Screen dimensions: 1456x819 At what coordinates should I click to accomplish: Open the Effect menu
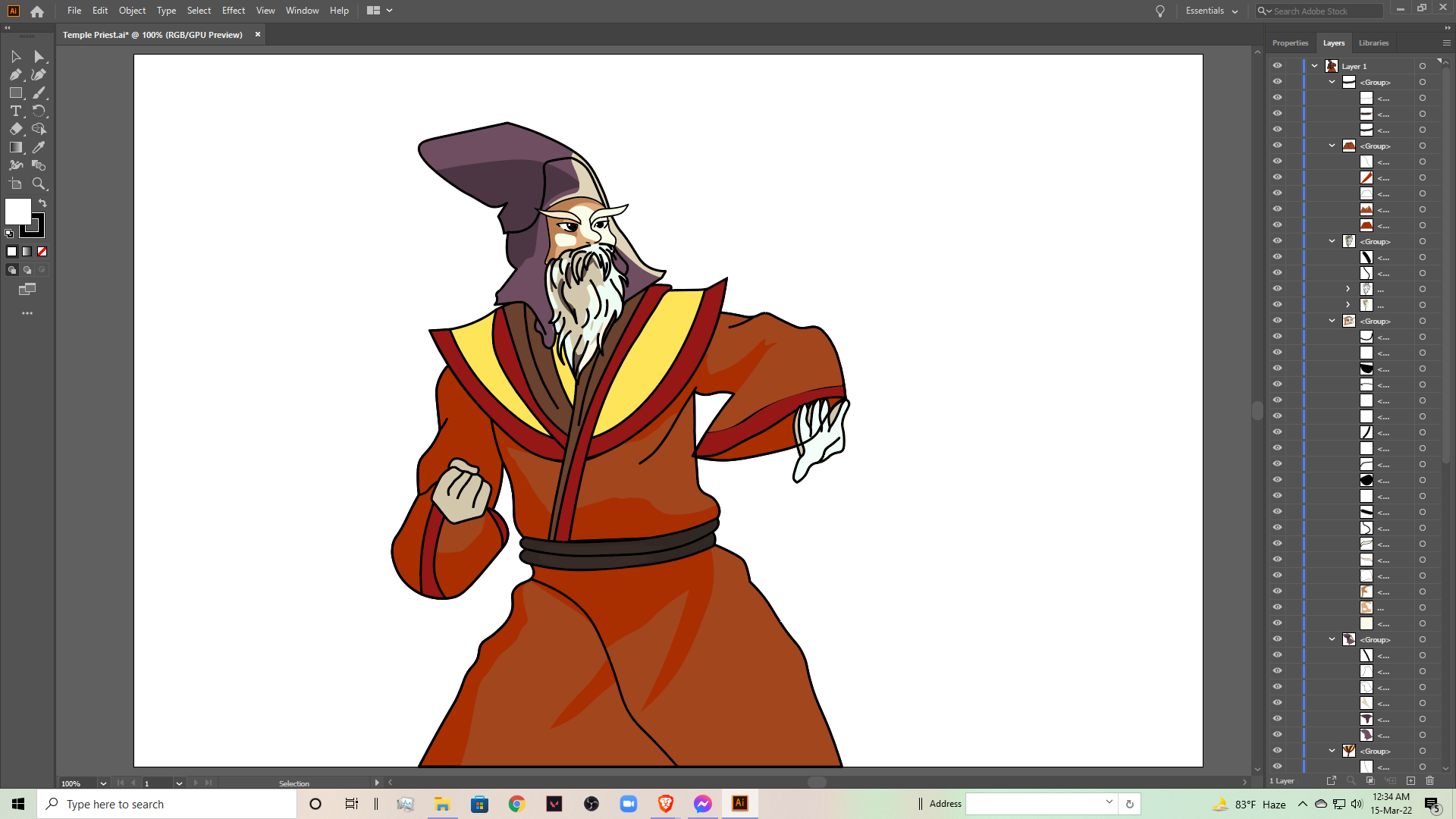tap(233, 10)
